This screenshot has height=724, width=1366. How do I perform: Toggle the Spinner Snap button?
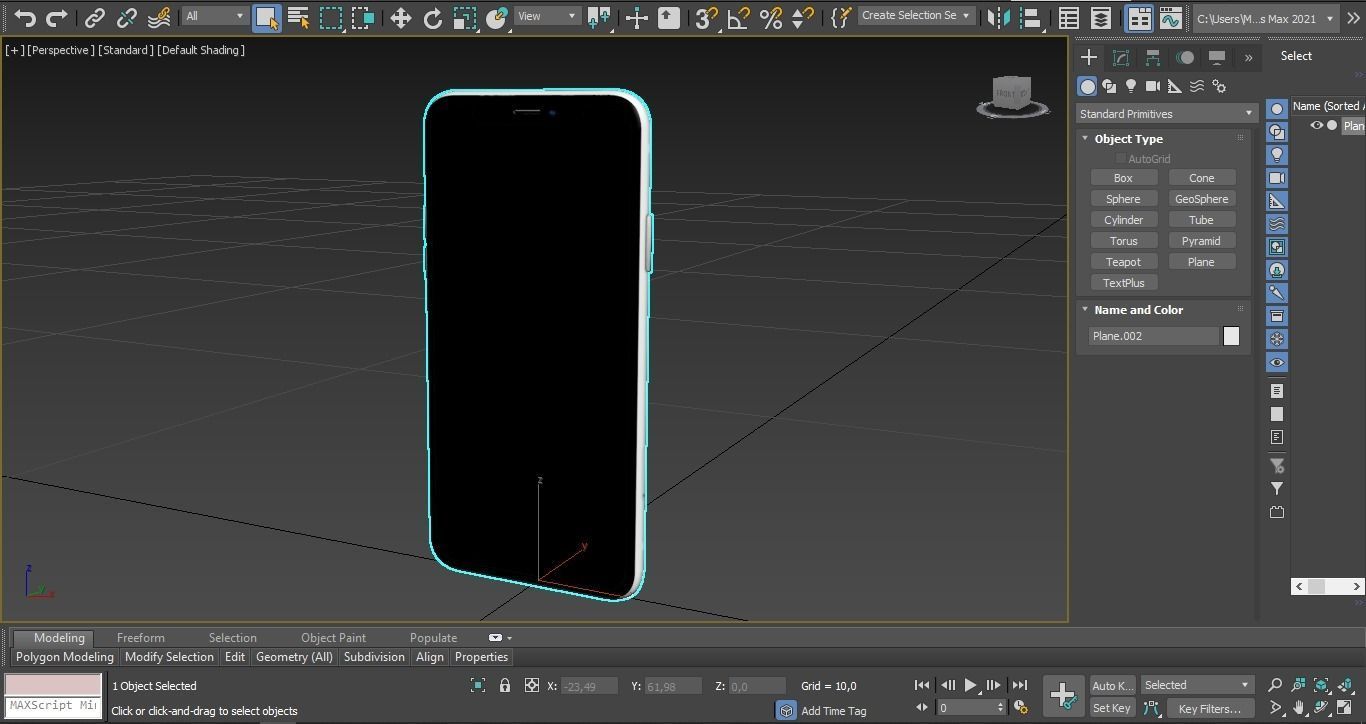tap(802, 17)
